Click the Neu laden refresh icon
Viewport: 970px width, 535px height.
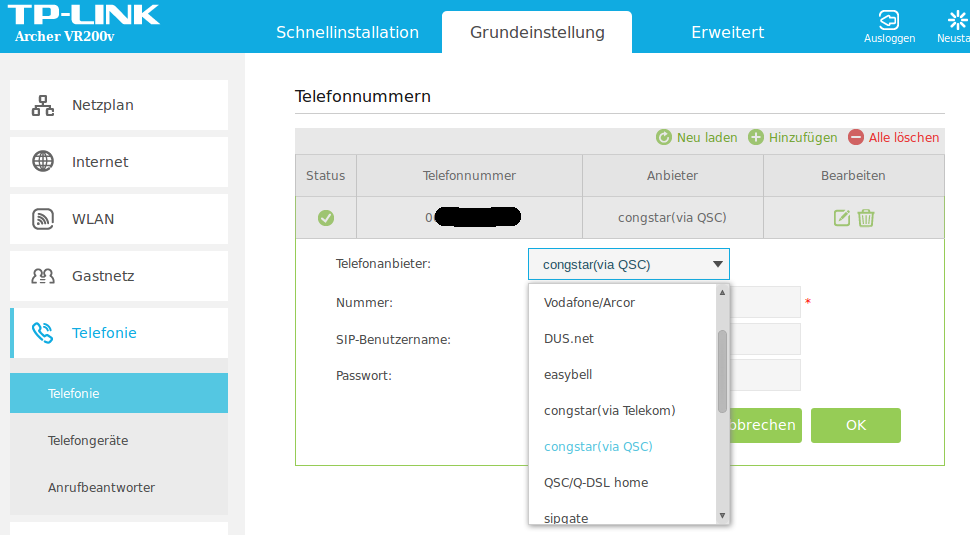click(663, 137)
